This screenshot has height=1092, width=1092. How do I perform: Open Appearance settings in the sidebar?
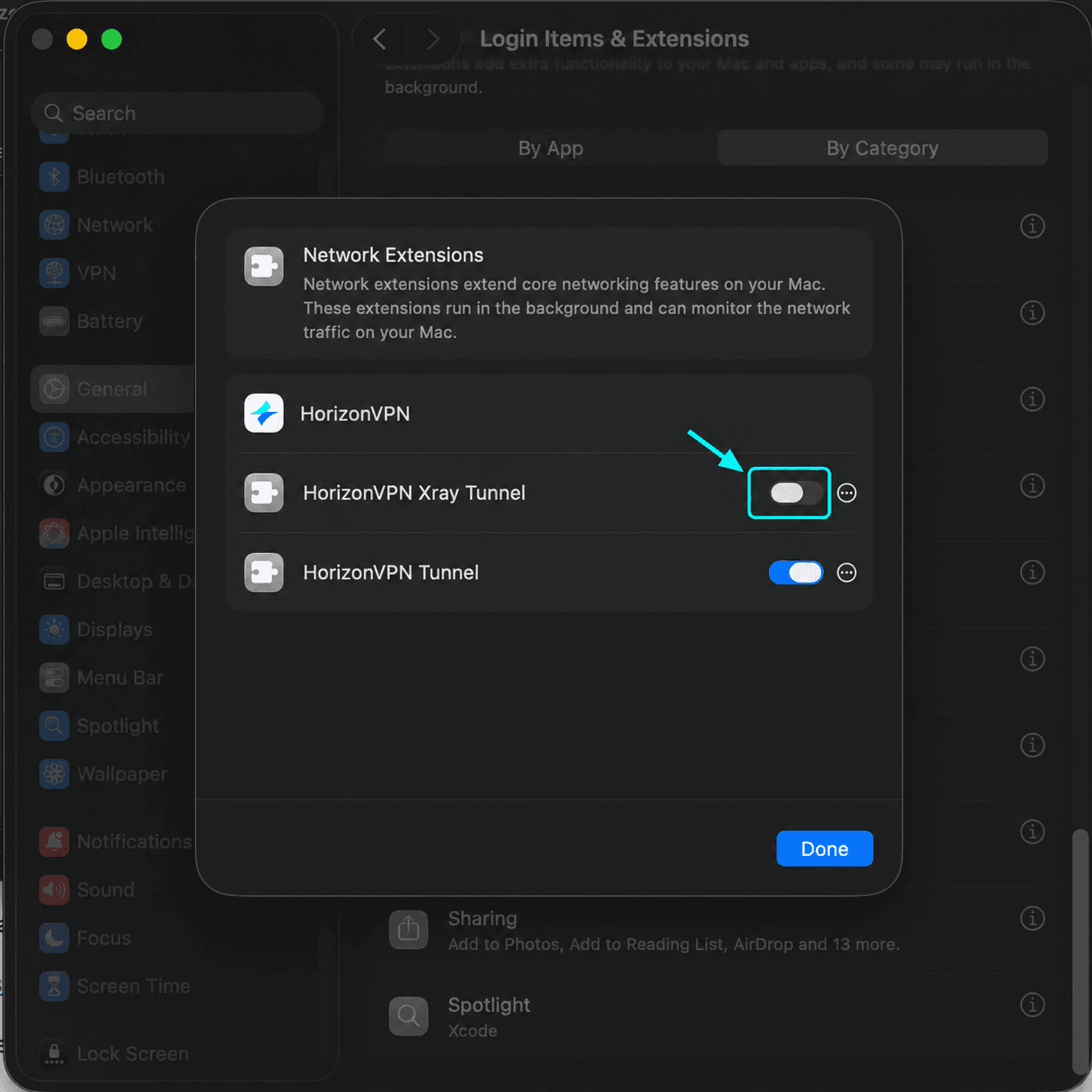click(113, 485)
